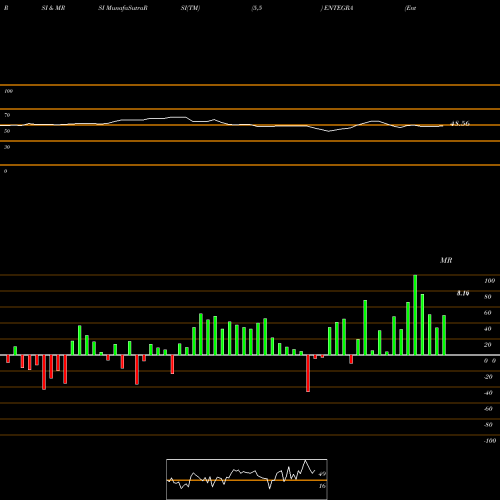Image resolution: width=500 pixels, height=500 pixels.
Task: Click the SI(TM) header text
Action: click(x=190, y=8)
